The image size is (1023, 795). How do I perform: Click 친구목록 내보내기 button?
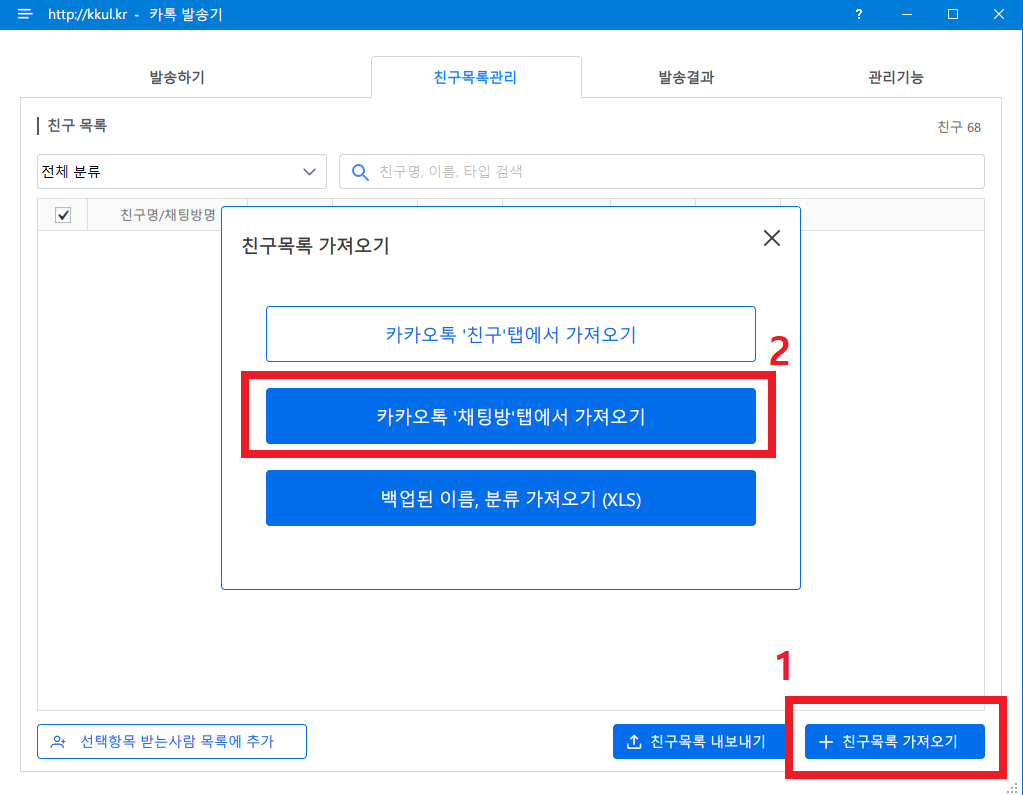click(699, 742)
